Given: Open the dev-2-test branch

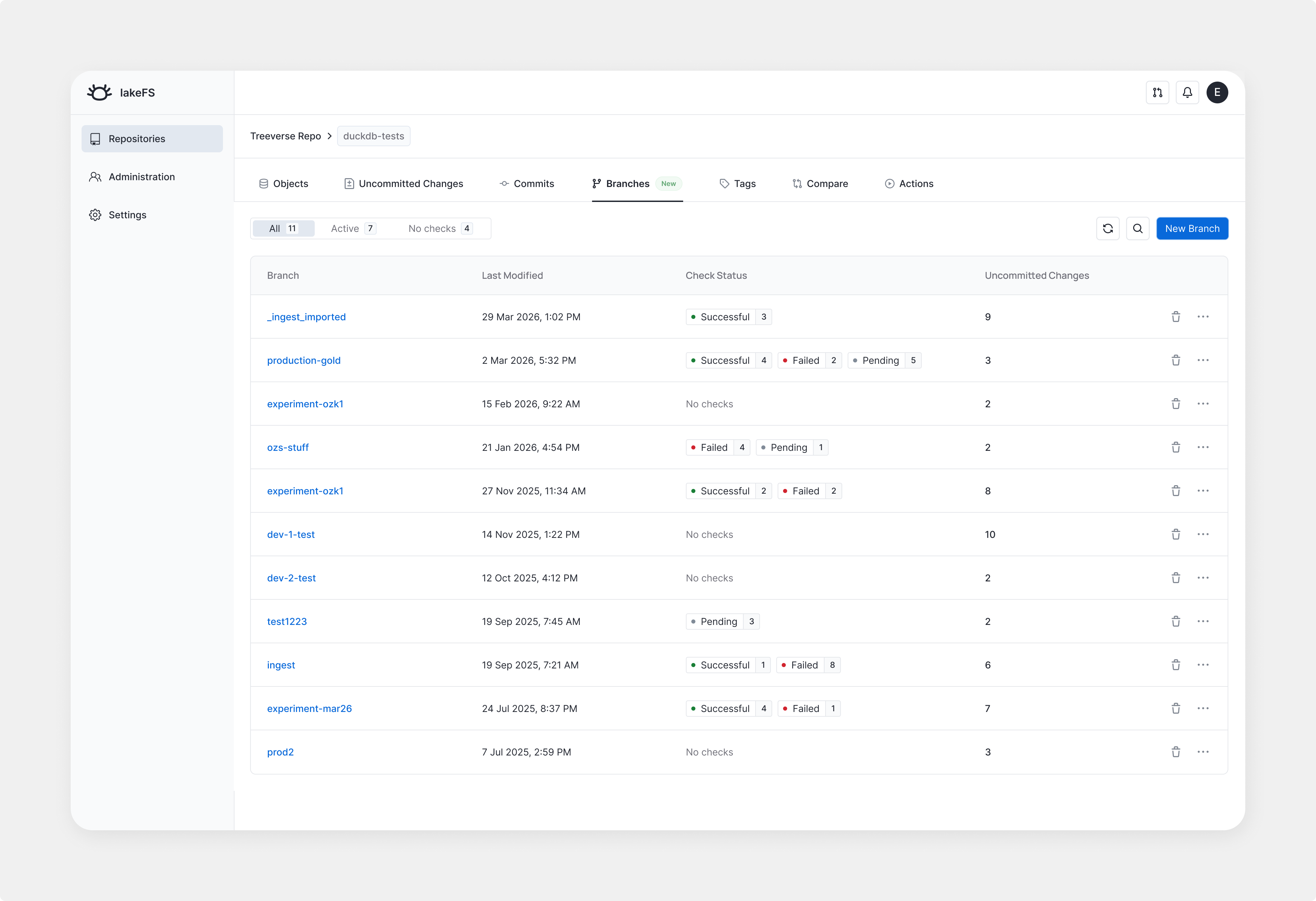Looking at the screenshot, I should click(292, 578).
